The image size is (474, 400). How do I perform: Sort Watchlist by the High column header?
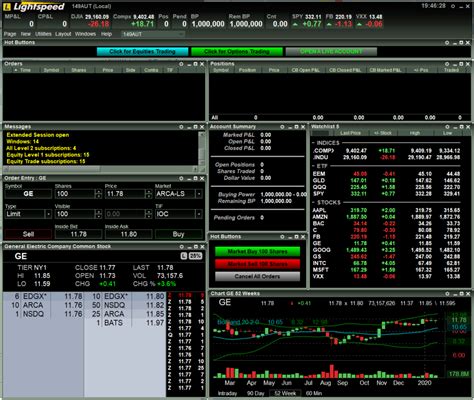[415, 133]
